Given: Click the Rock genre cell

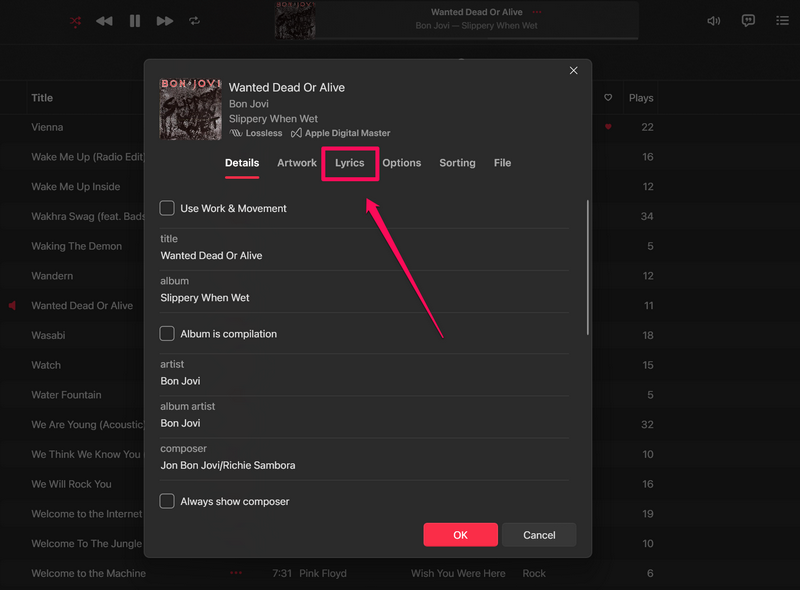Looking at the screenshot, I should 534,574.
